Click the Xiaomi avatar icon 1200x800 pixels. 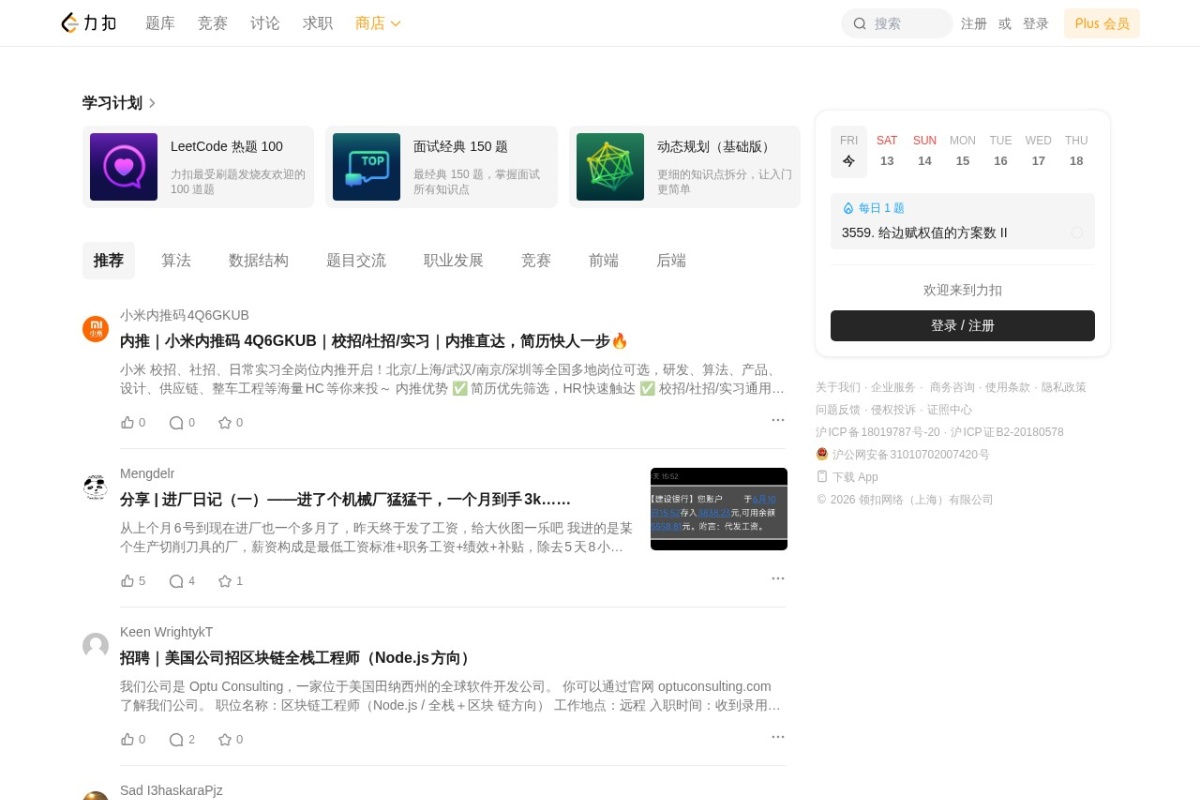click(95, 329)
